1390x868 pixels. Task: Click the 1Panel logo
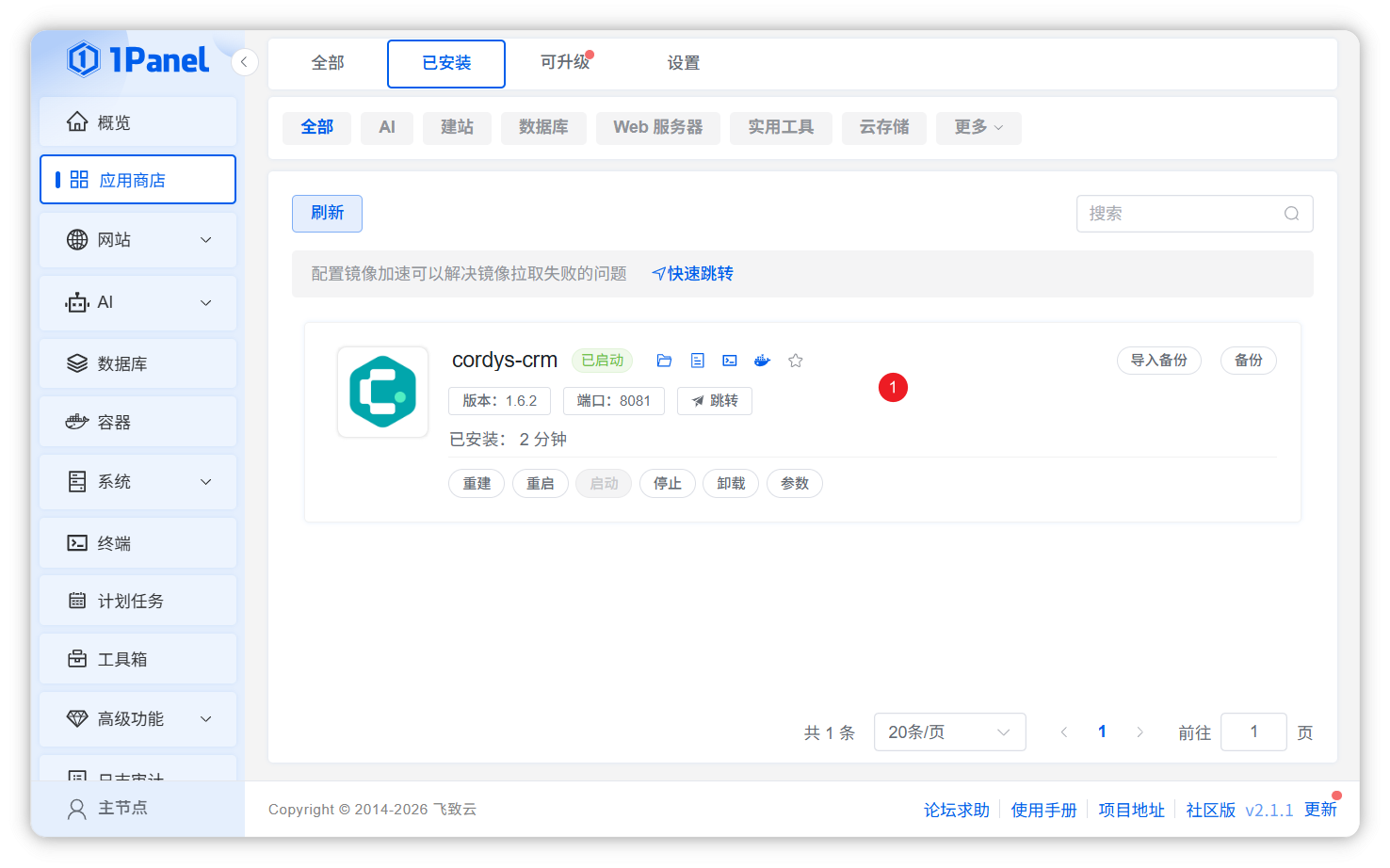click(138, 60)
